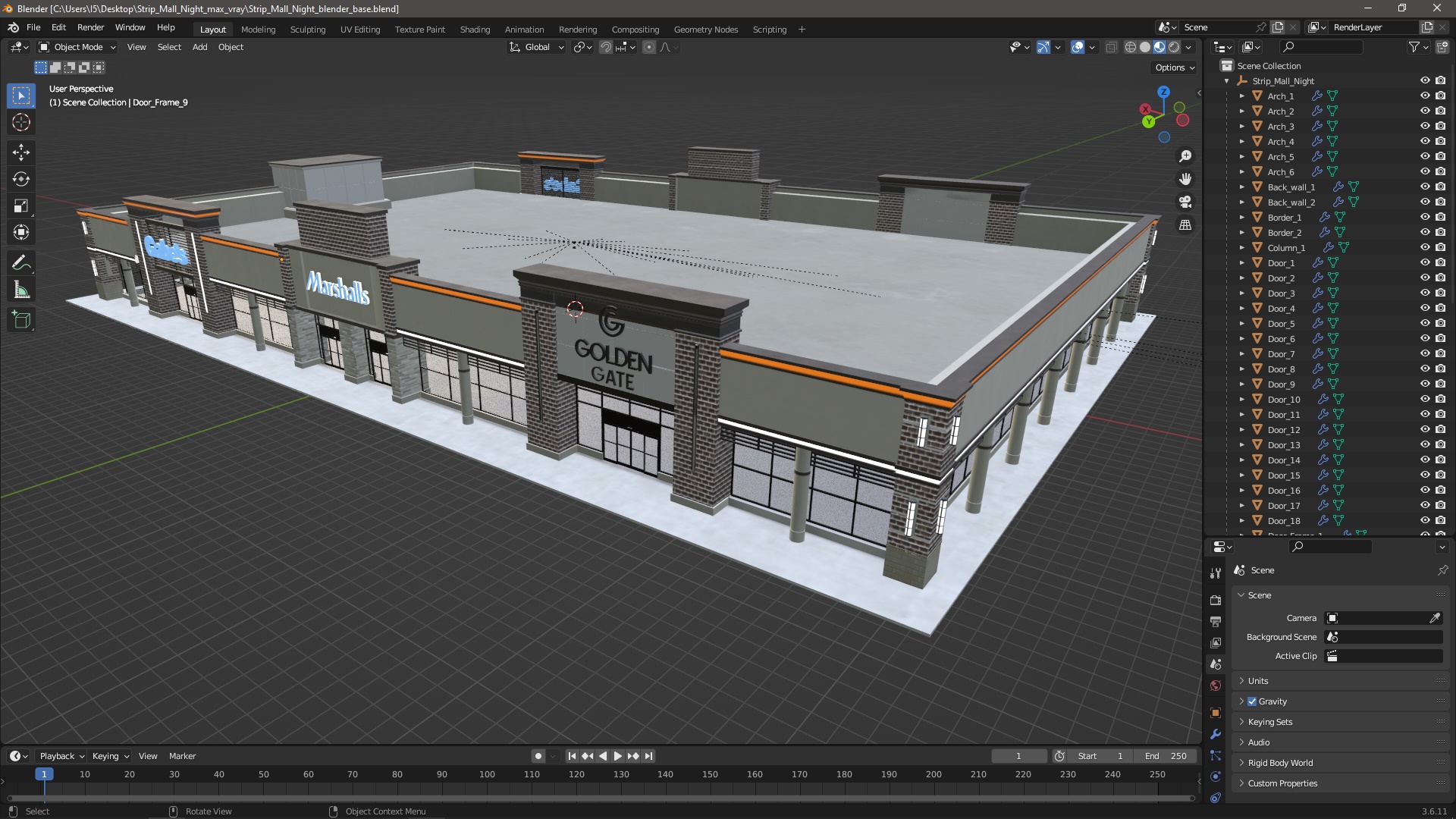Open the outliner filter dropdown
Image resolution: width=1456 pixels, height=819 pixels.
click(1419, 47)
